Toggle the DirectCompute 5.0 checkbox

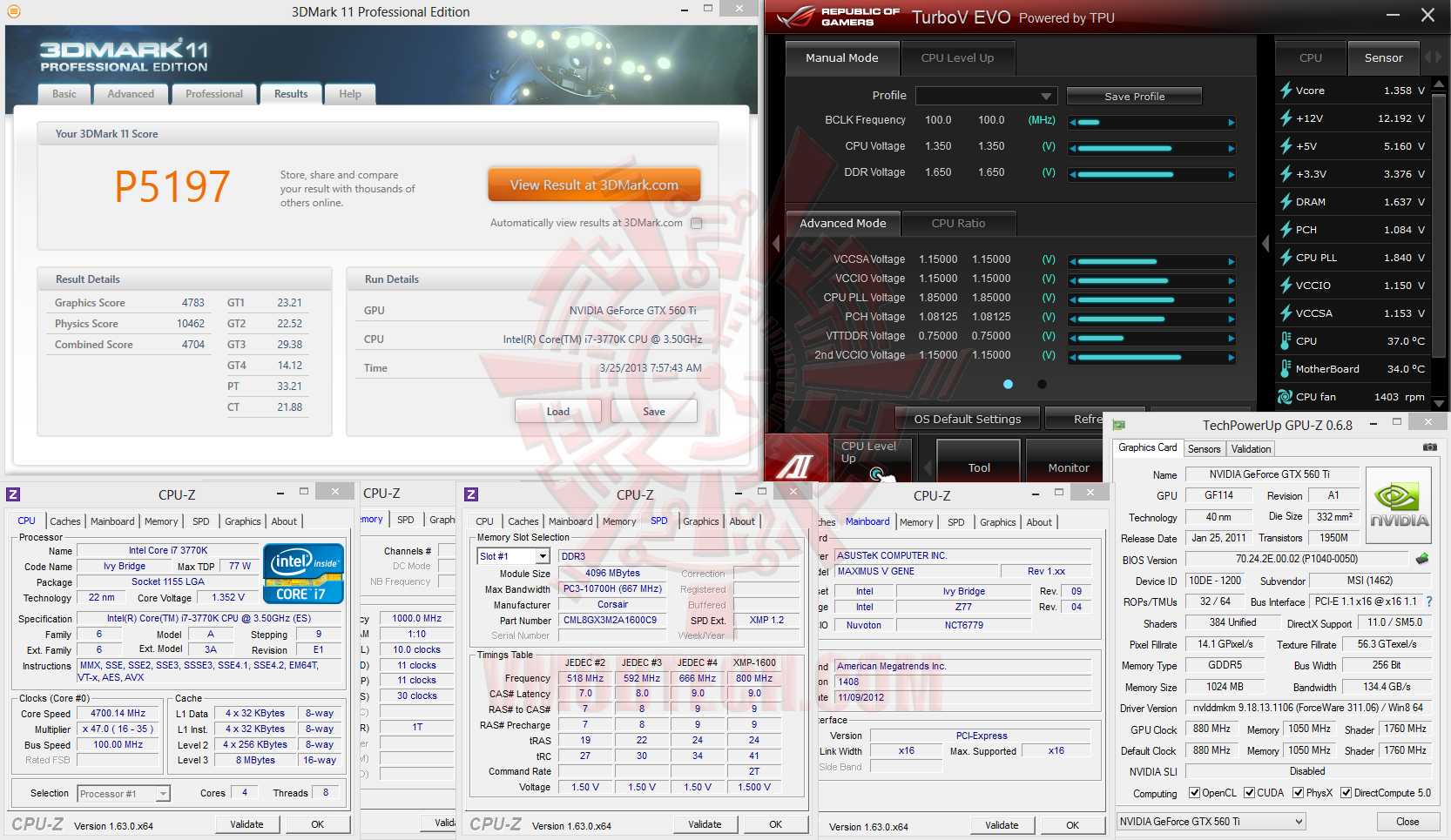(1346, 793)
